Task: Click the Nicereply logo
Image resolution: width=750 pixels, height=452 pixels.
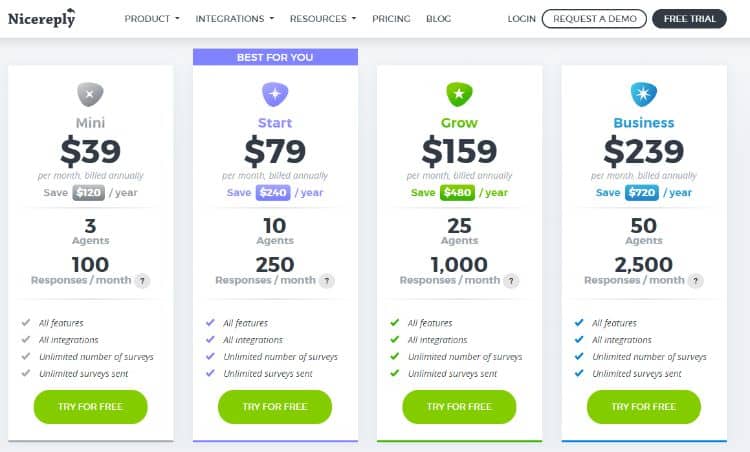Action: click(x=42, y=18)
